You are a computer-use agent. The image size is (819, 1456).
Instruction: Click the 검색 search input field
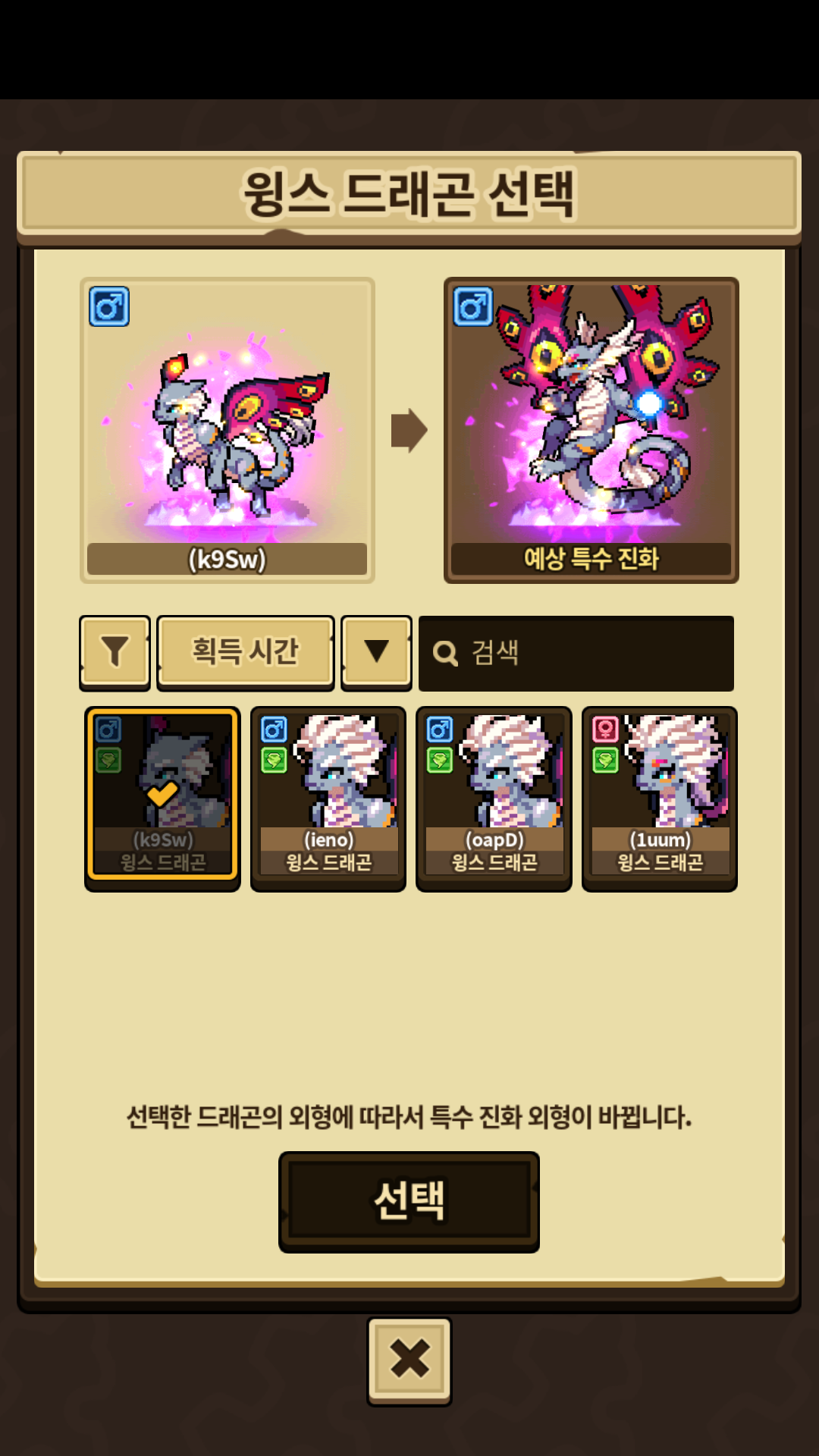(x=576, y=654)
